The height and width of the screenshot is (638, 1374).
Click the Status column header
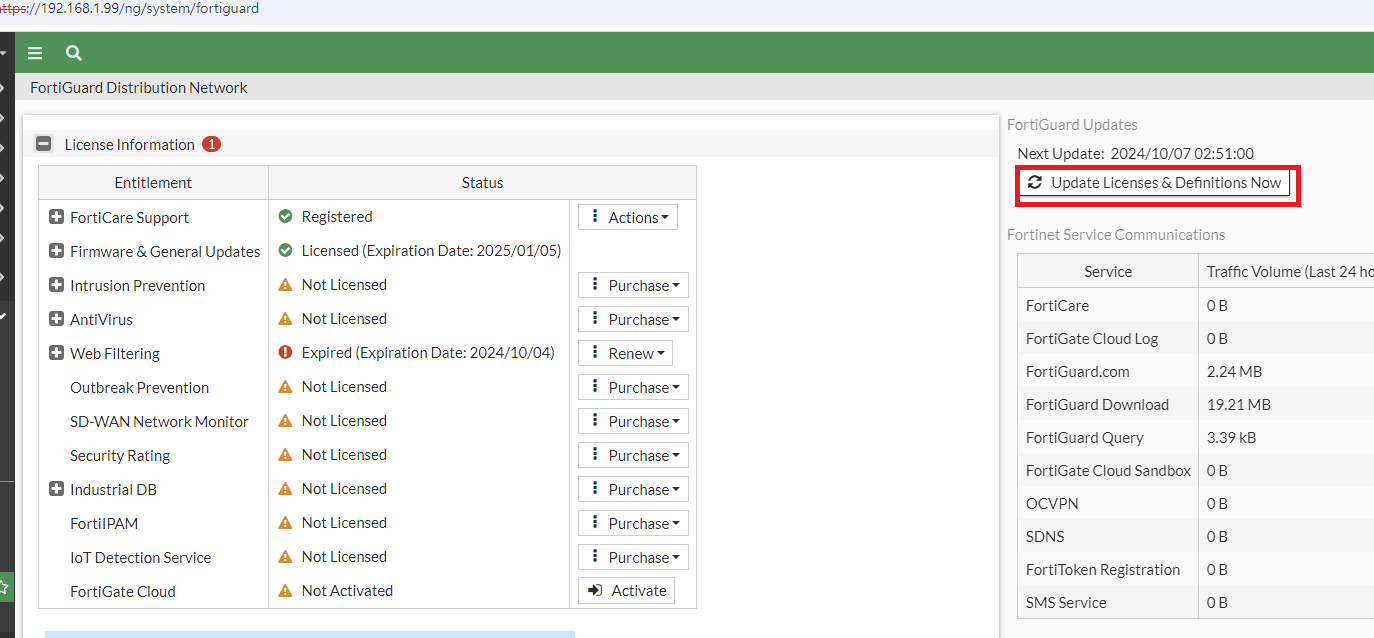click(482, 183)
